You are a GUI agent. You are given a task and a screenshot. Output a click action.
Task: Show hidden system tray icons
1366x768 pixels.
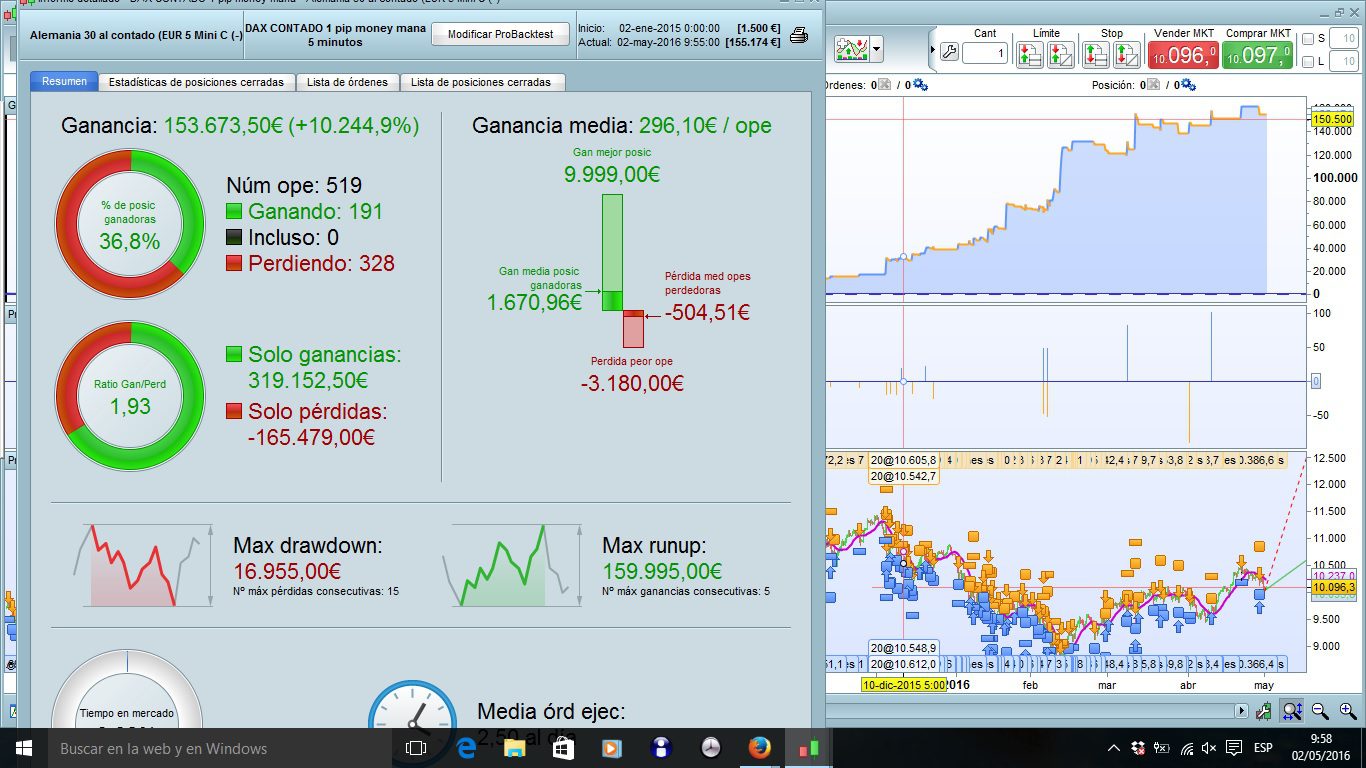click(1114, 748)
